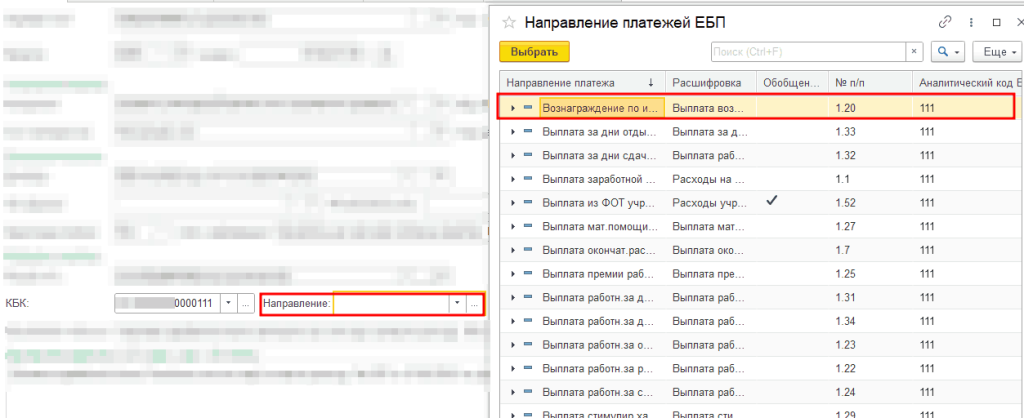Open the Направление field dropdown arrow
This screenshot has height=418, width=1024.
(x=457, y=304)
